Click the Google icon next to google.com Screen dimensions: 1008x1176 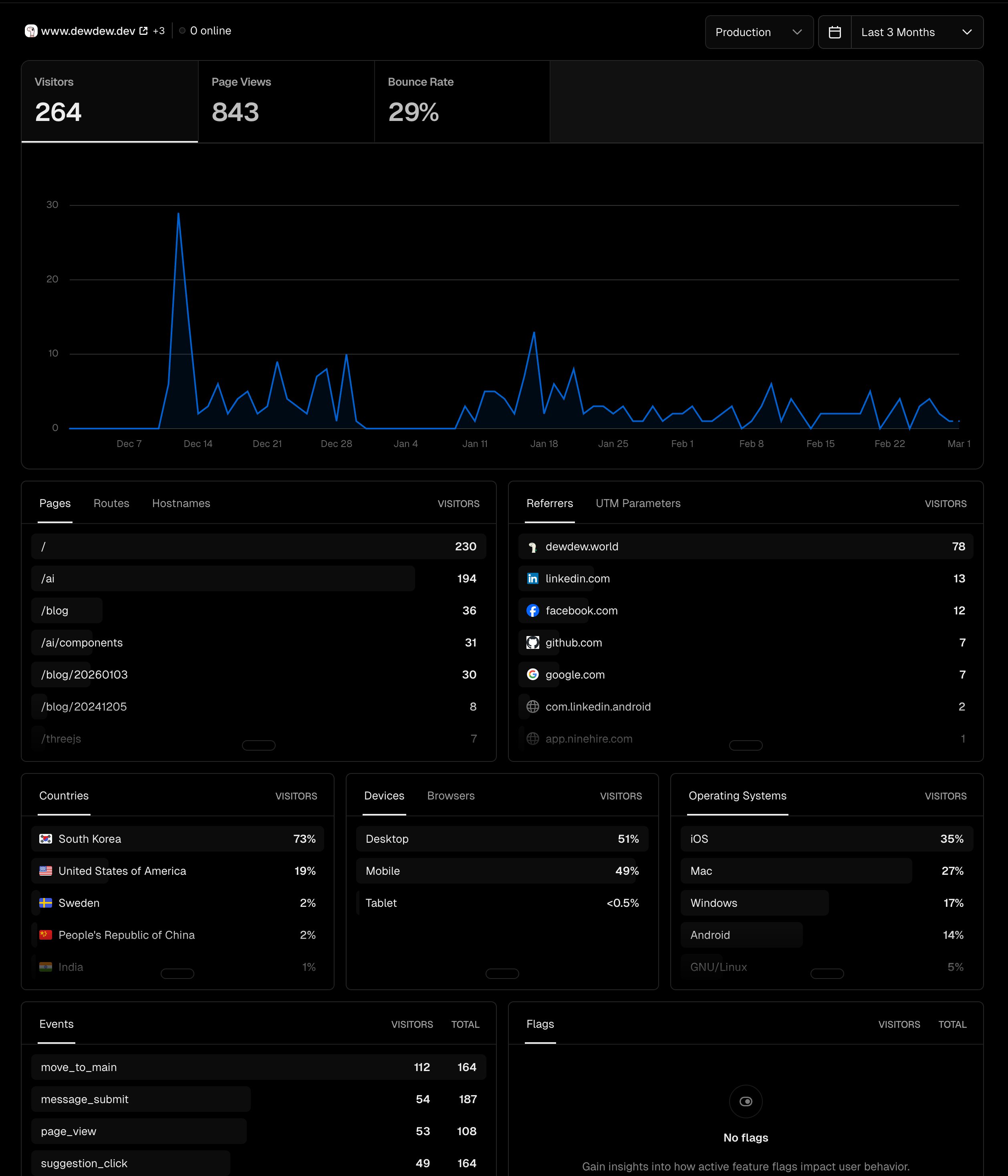point(532,674)
